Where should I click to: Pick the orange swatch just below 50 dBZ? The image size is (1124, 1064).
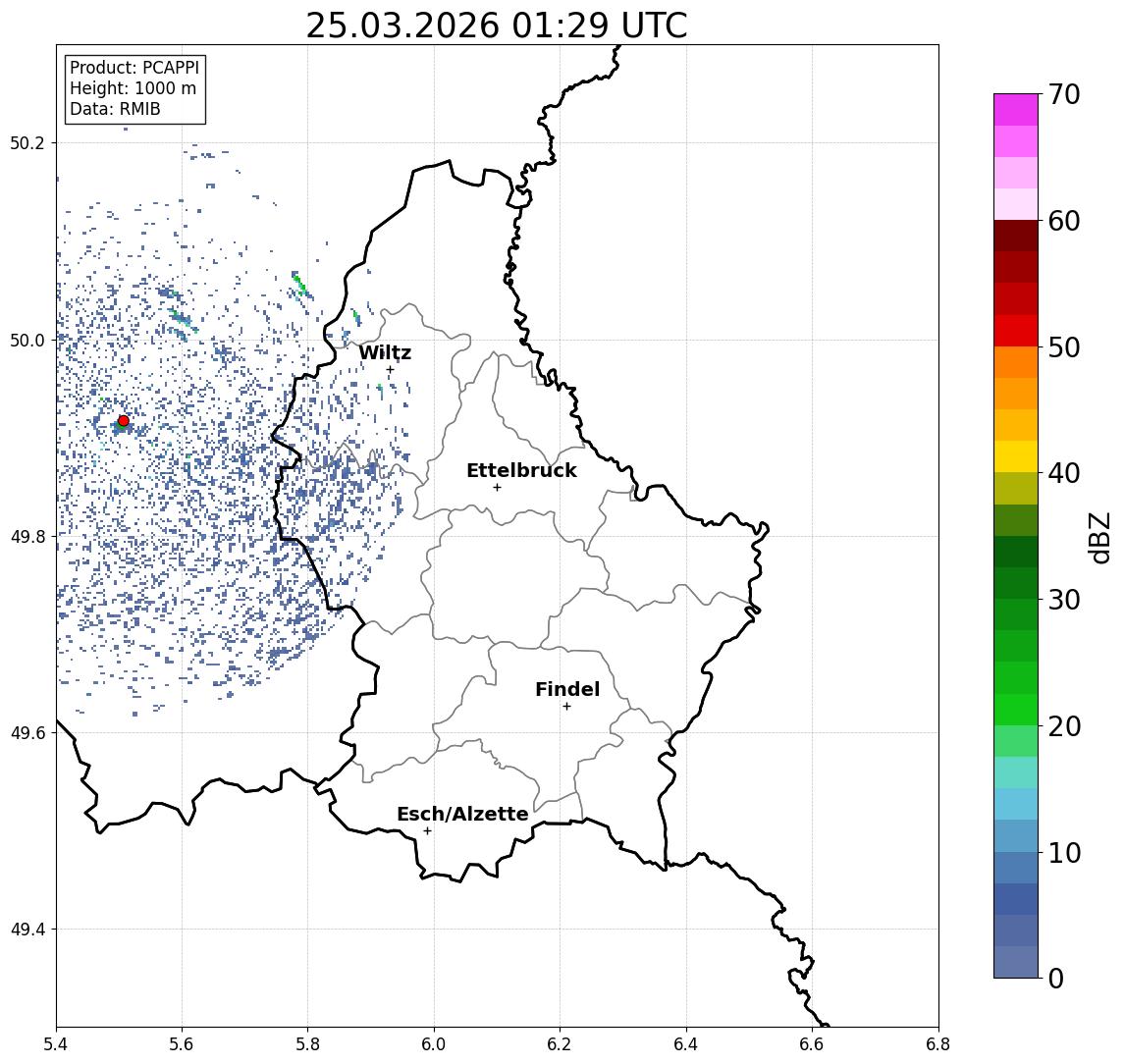pos(1016,362)
